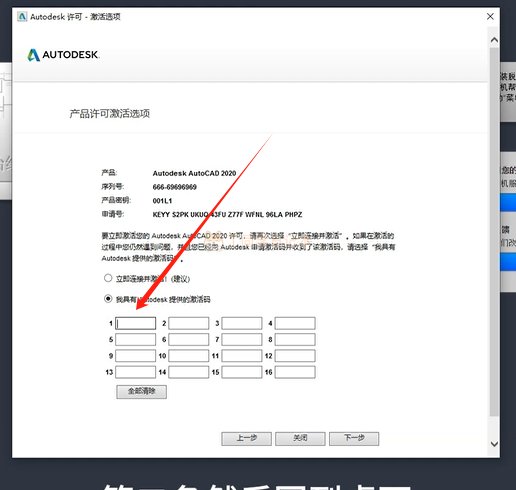Focus activation code field 14

(189, 372)
